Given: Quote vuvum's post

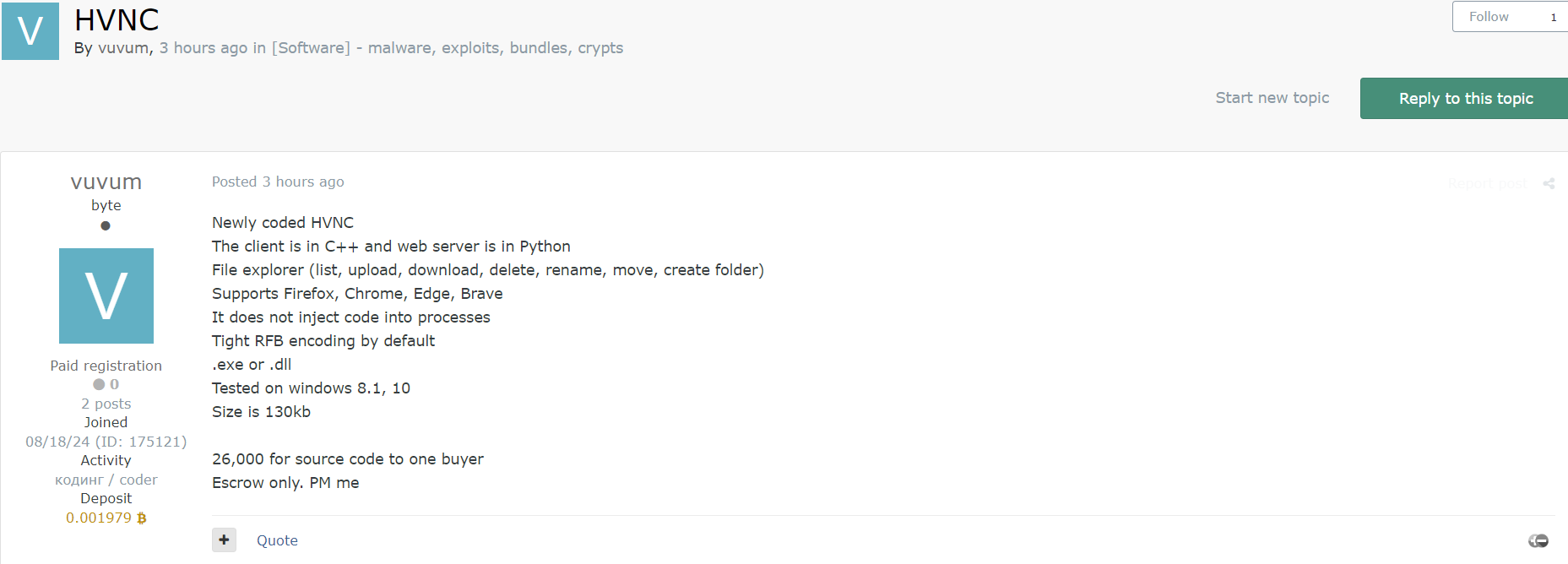Looking at the screenshot, I should point(277,540).
